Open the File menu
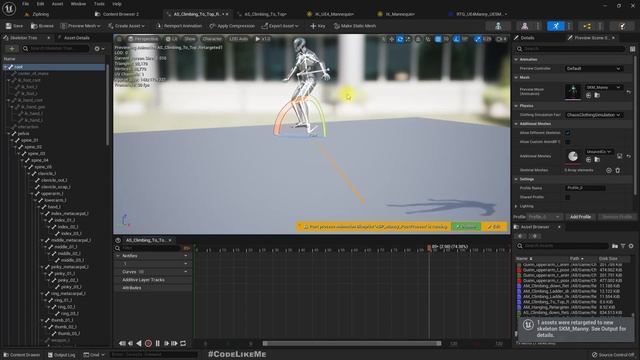The height and width of the screenshot is (360, 640). [25, 4]
